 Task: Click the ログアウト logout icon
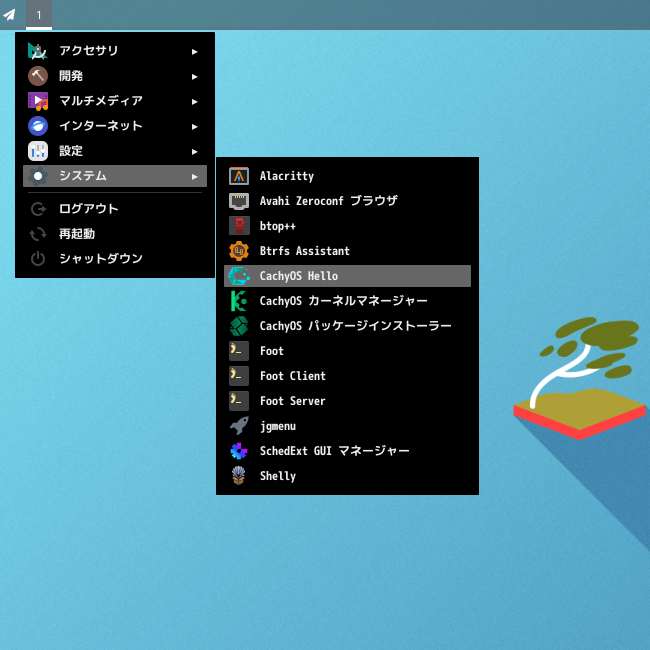pyautogui.click(x=38, y=209)
